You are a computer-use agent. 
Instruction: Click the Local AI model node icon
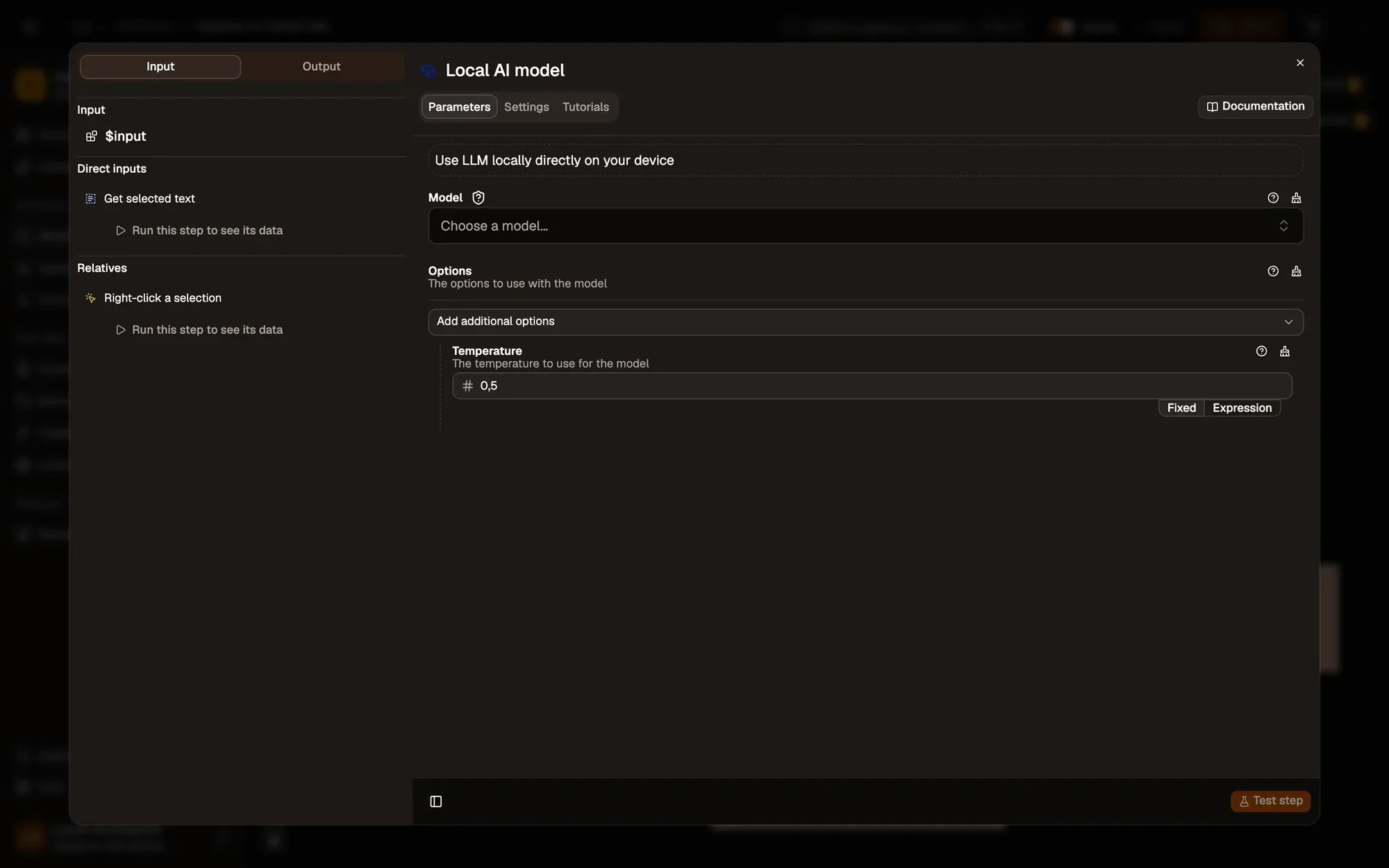pyautogui.click(x=429, y=71)
